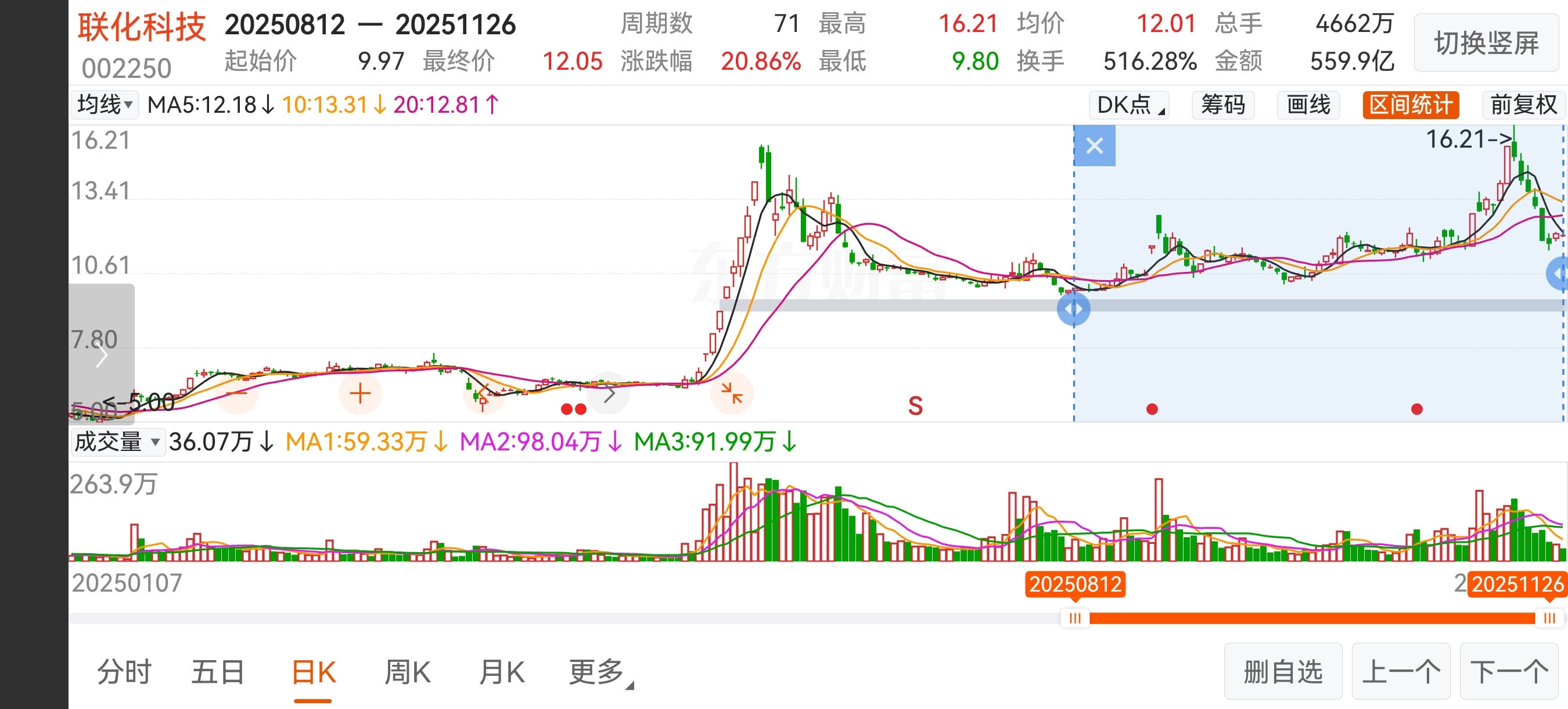Toggle 筹码 chip distribution display
This screenshot has width=1568, height=709.
click(1222, 105)
